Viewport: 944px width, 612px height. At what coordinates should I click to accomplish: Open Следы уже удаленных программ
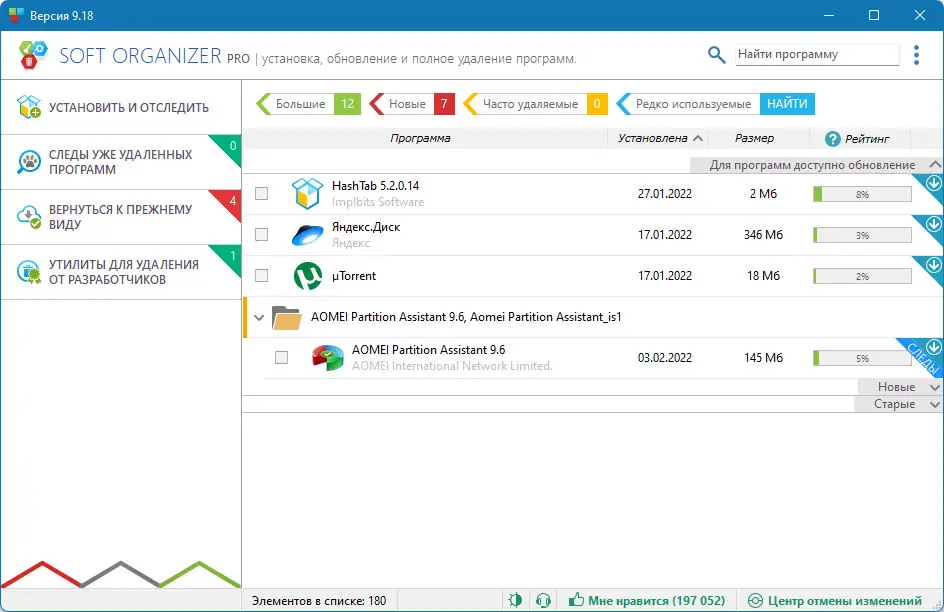point(121,162)
